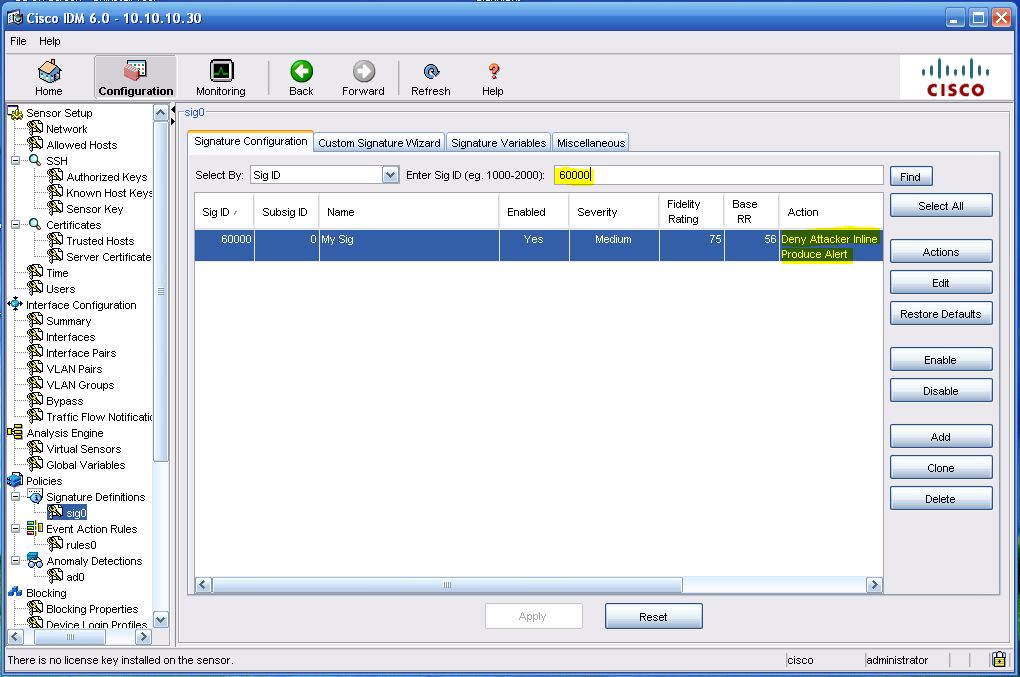
Task: Select Network icon in Sensor Setup
Action: 35,128
